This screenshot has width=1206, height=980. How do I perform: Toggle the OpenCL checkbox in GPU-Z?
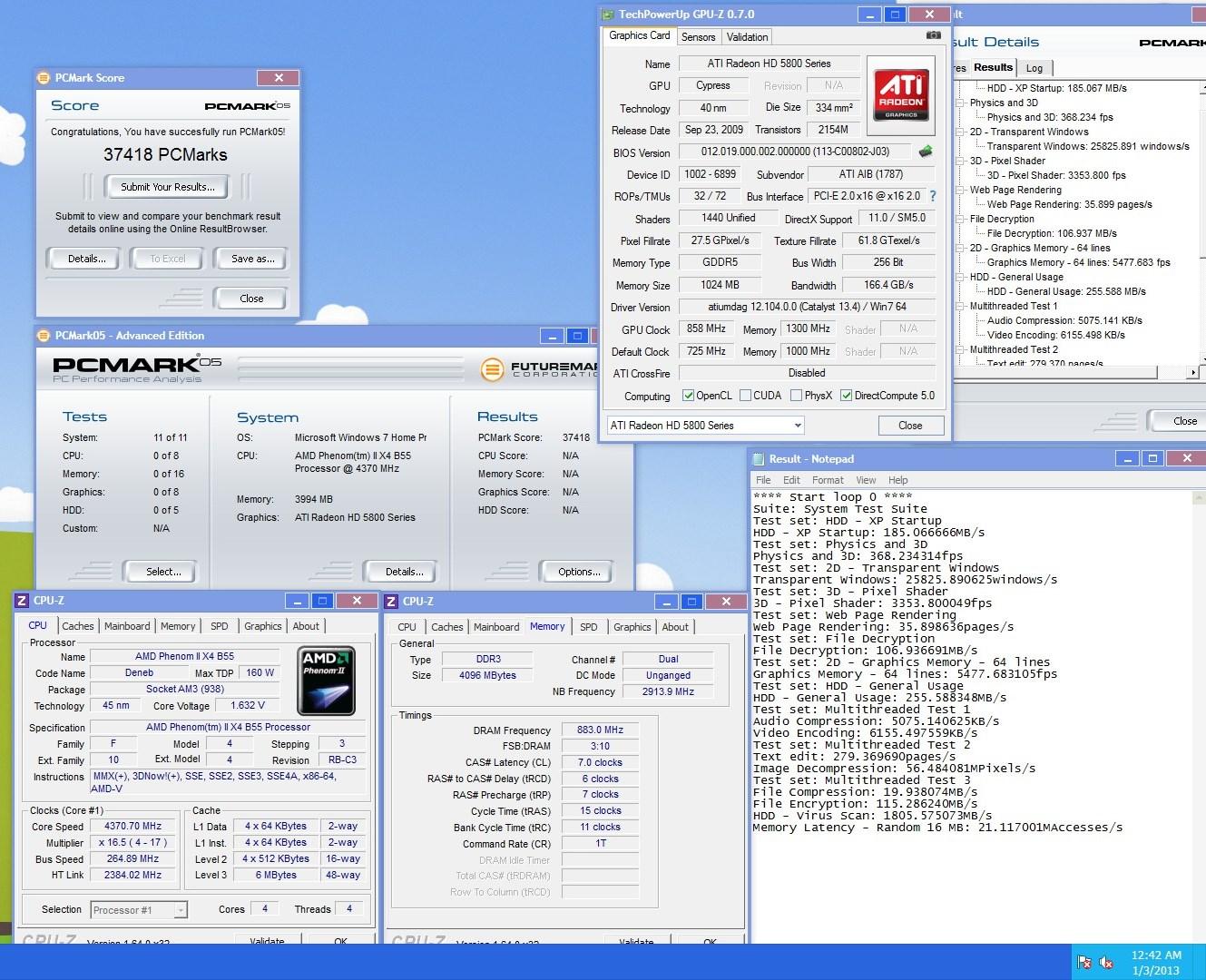[x=688, y=396]
